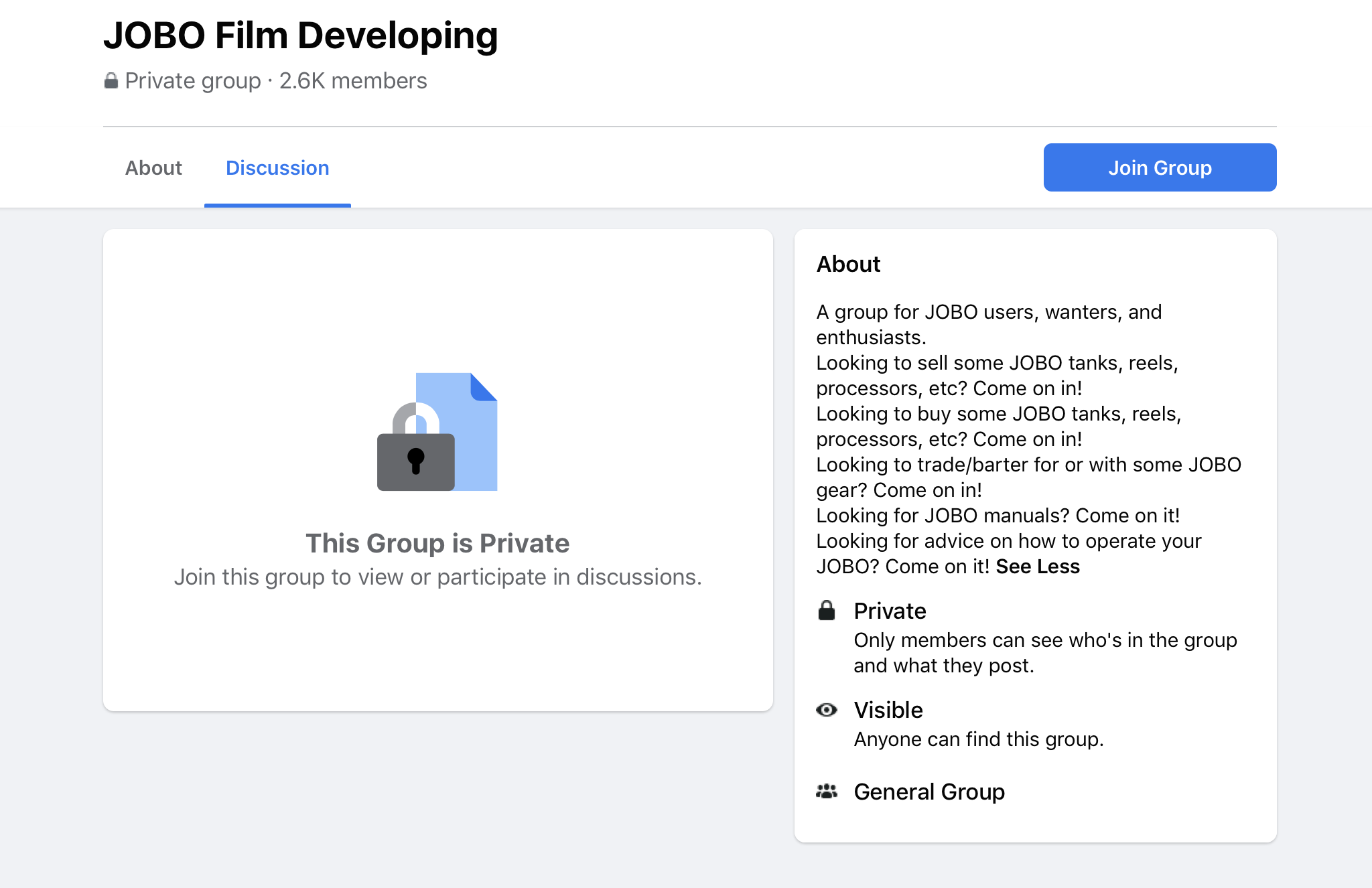Viewport: 1372px width, 888px height.
Task: Click the large padlock document illustration
Action: (437, 432)
